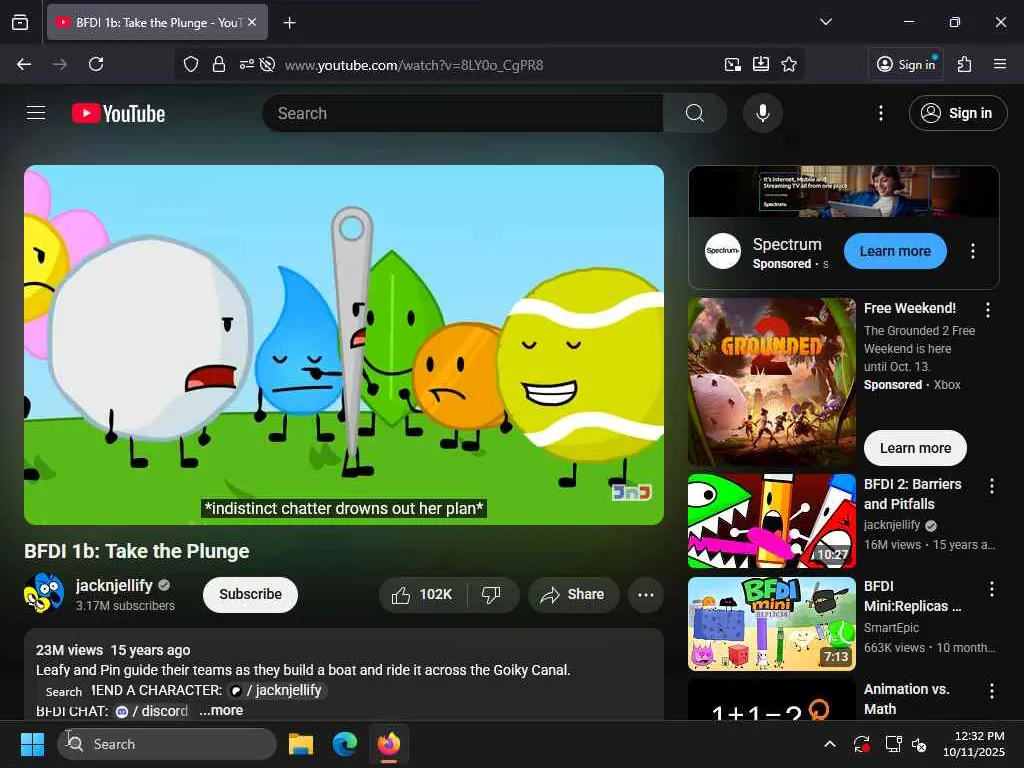Viewport: 1024px width, 768px height.
Task: Show site security padlock info
Action: (219, 64)
